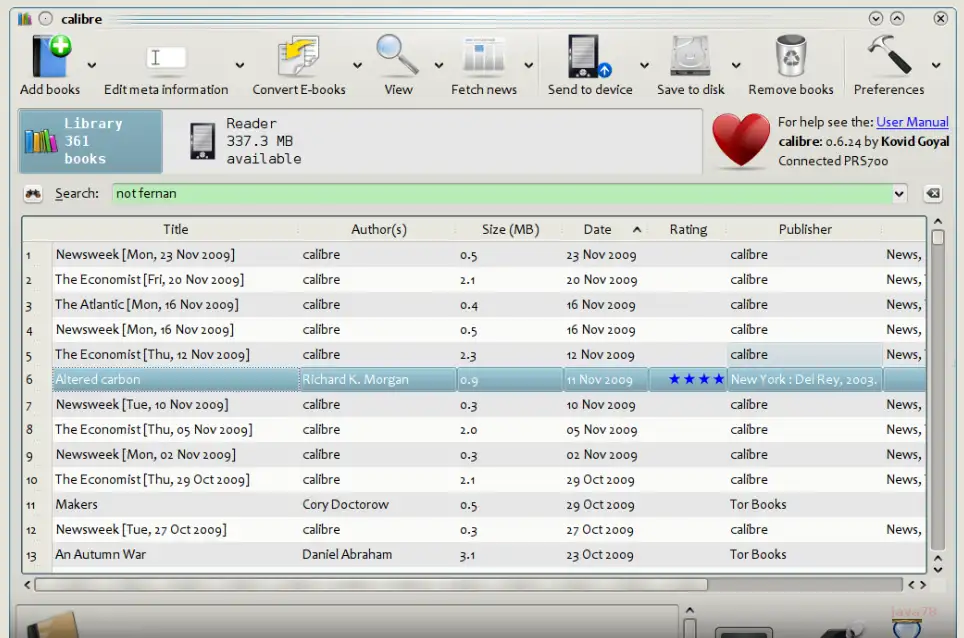Open advanced search binoculars icon

[33, 194]
